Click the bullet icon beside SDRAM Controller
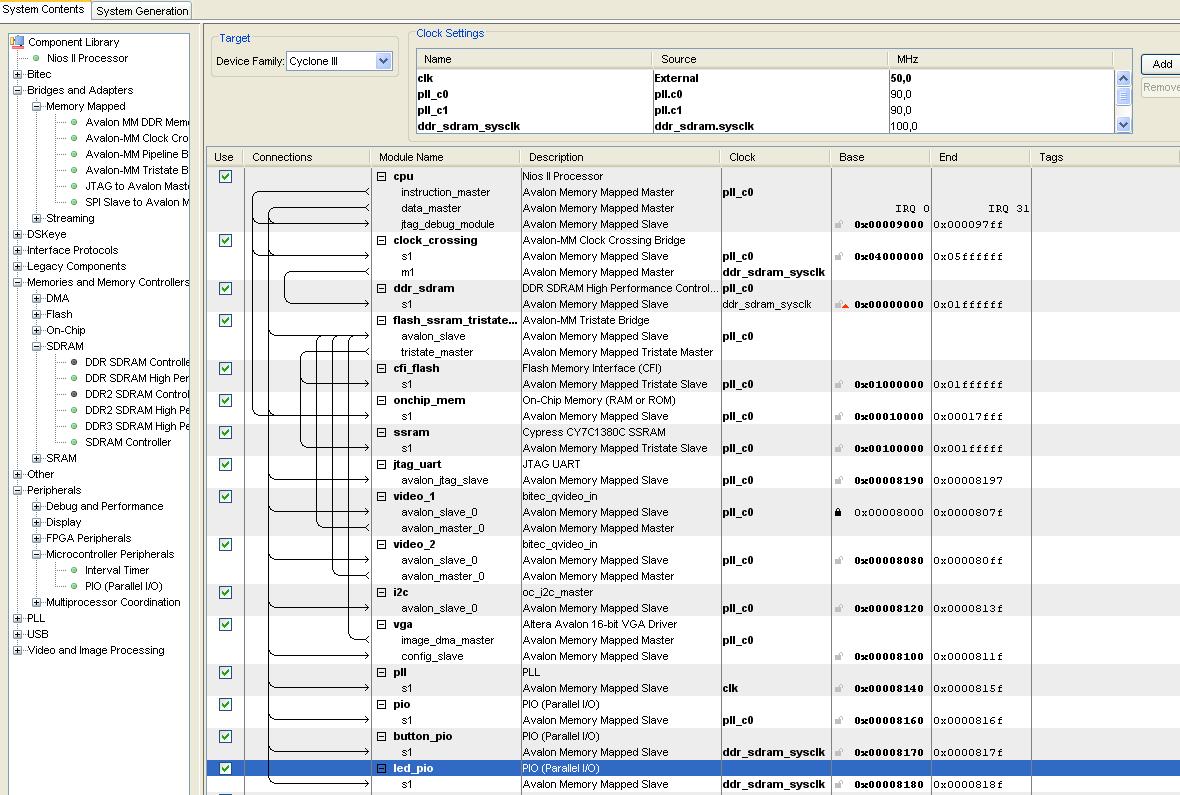This screenshot has height=795, width=1180. tap(74, 442)
